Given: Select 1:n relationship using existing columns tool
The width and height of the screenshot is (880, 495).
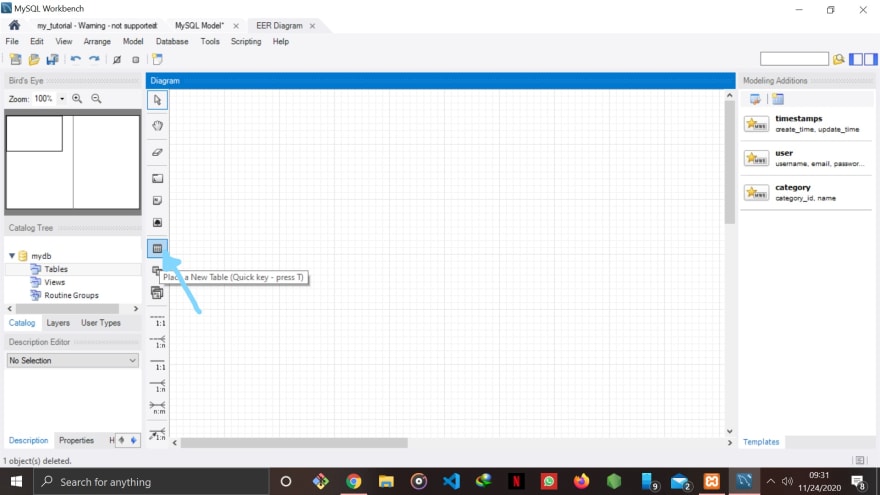Looking at the screenshot, I should point(158,433).
